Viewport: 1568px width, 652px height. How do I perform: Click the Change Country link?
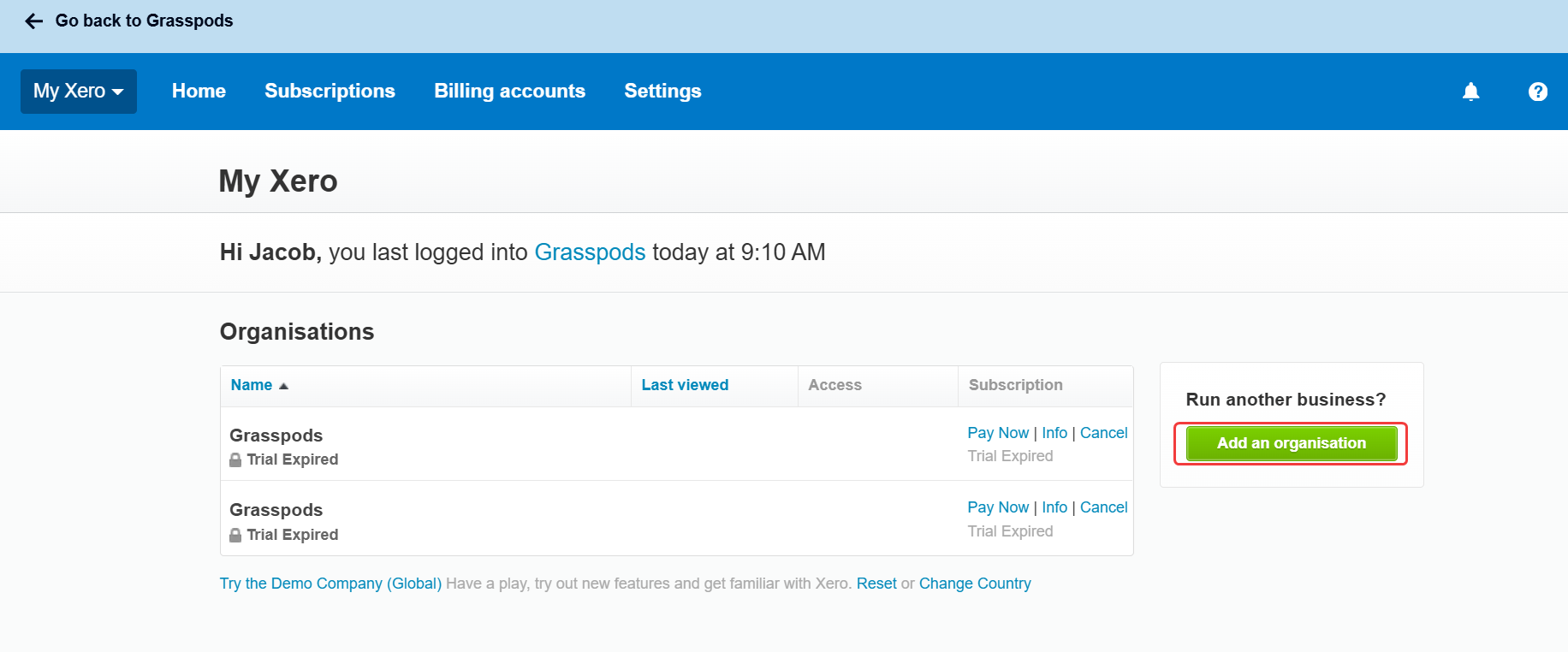[975, 584]
